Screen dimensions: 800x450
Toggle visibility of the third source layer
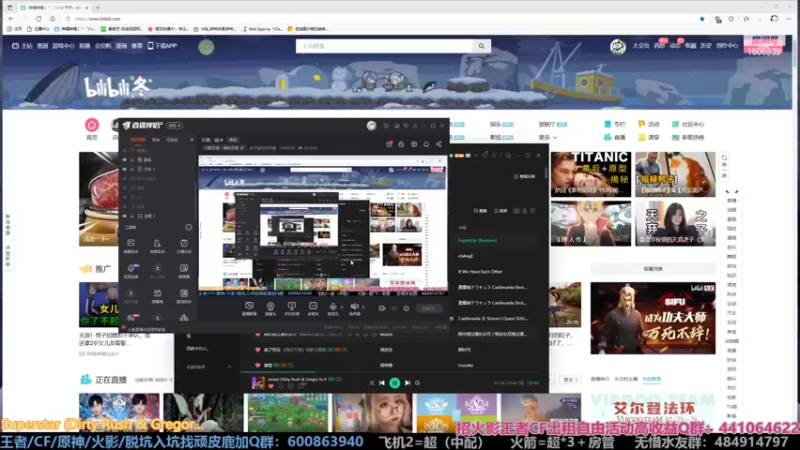coord(125,169)
